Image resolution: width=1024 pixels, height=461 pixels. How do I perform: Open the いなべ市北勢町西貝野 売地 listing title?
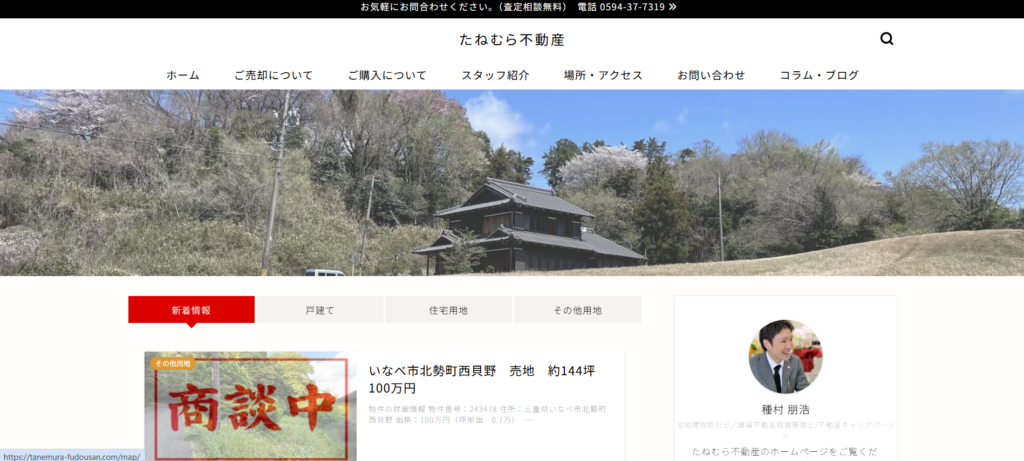point(482,379)
